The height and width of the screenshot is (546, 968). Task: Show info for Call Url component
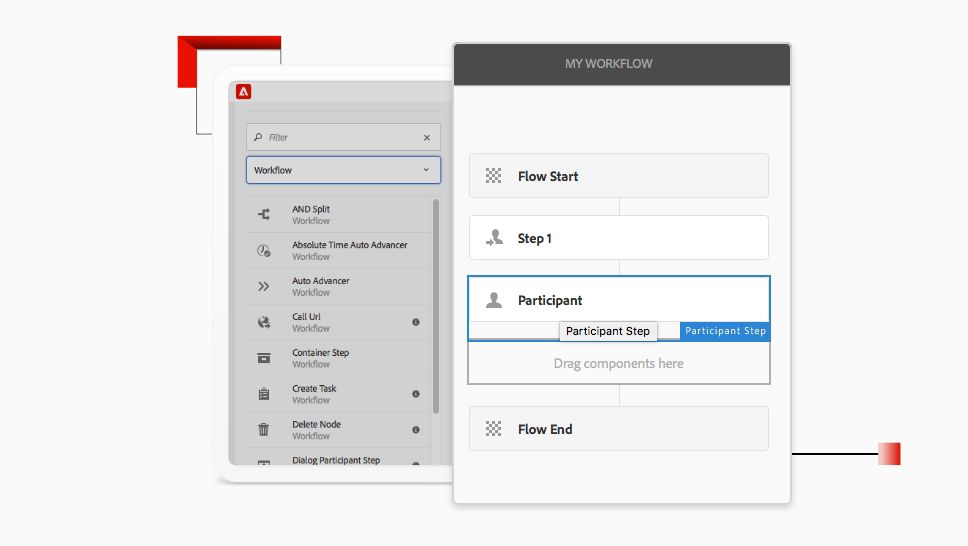415,322
